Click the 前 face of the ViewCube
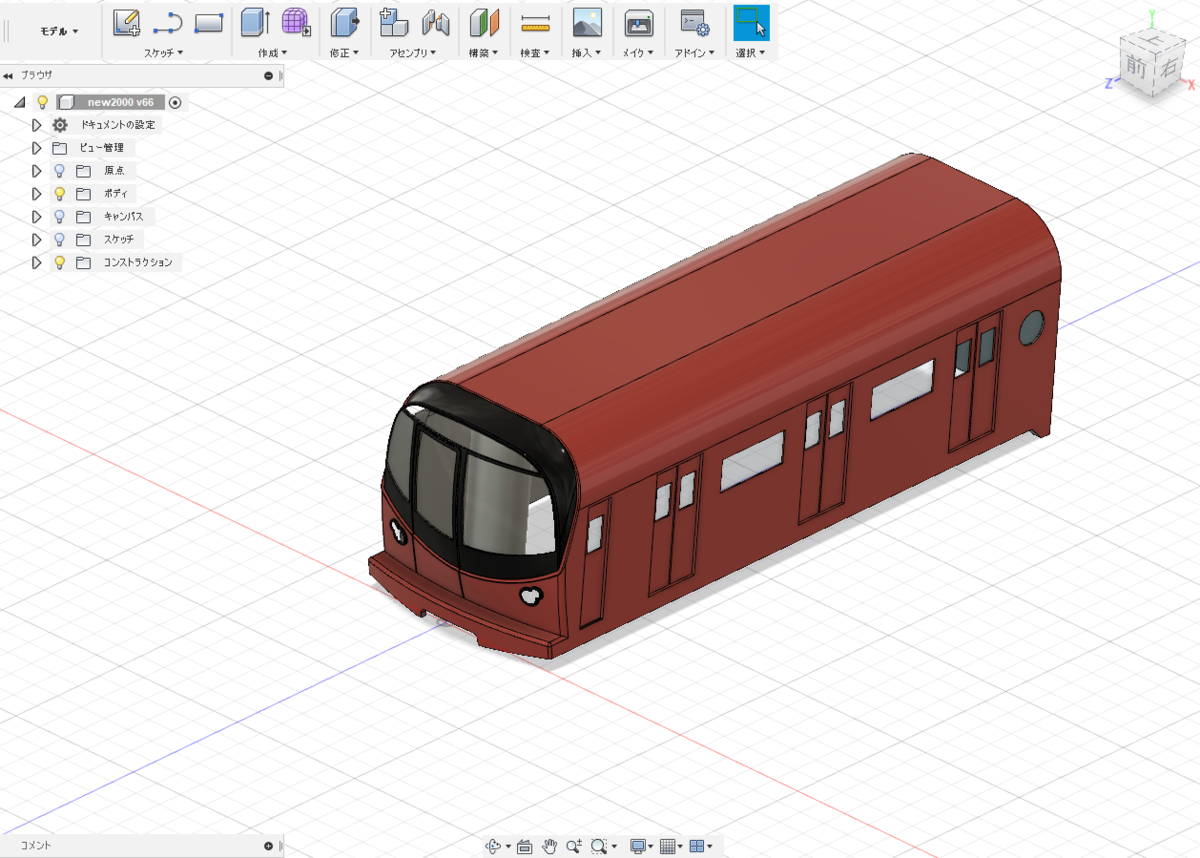 tap(1136, 67)
